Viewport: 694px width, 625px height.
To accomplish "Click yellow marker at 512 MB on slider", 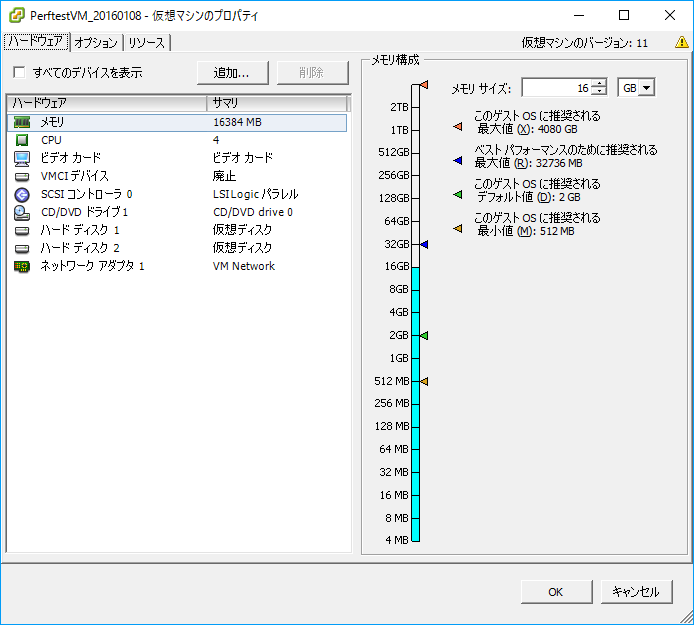I will pos(424,381).
